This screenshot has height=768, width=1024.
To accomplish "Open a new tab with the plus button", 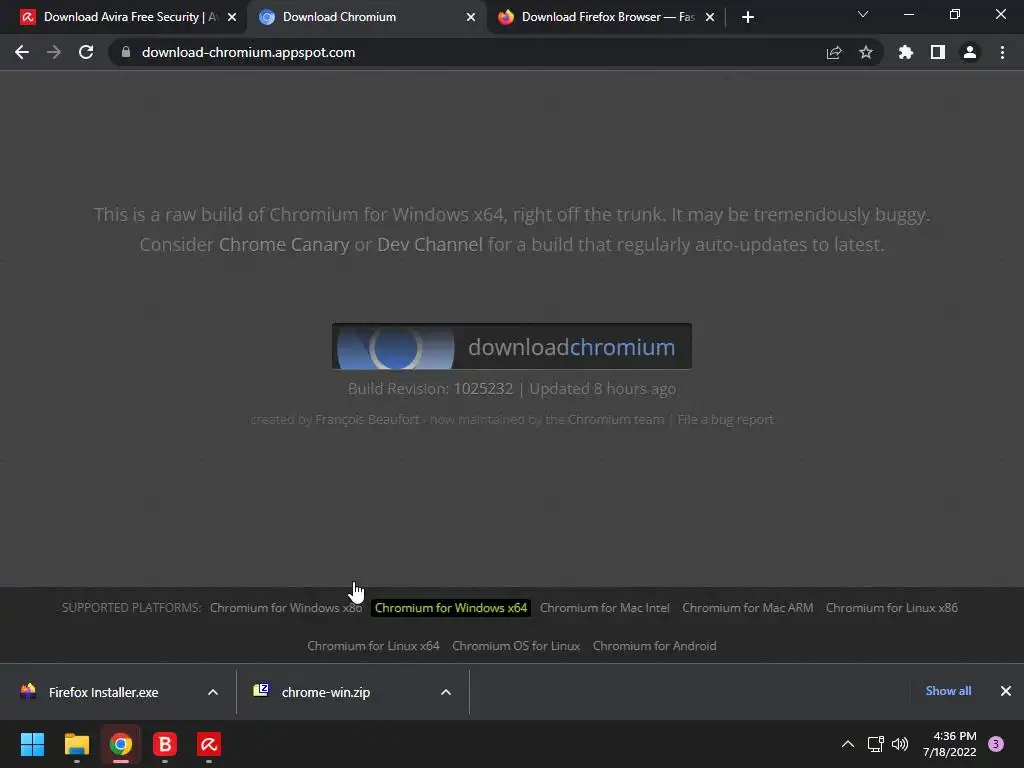I will click(x=748, y=17).
